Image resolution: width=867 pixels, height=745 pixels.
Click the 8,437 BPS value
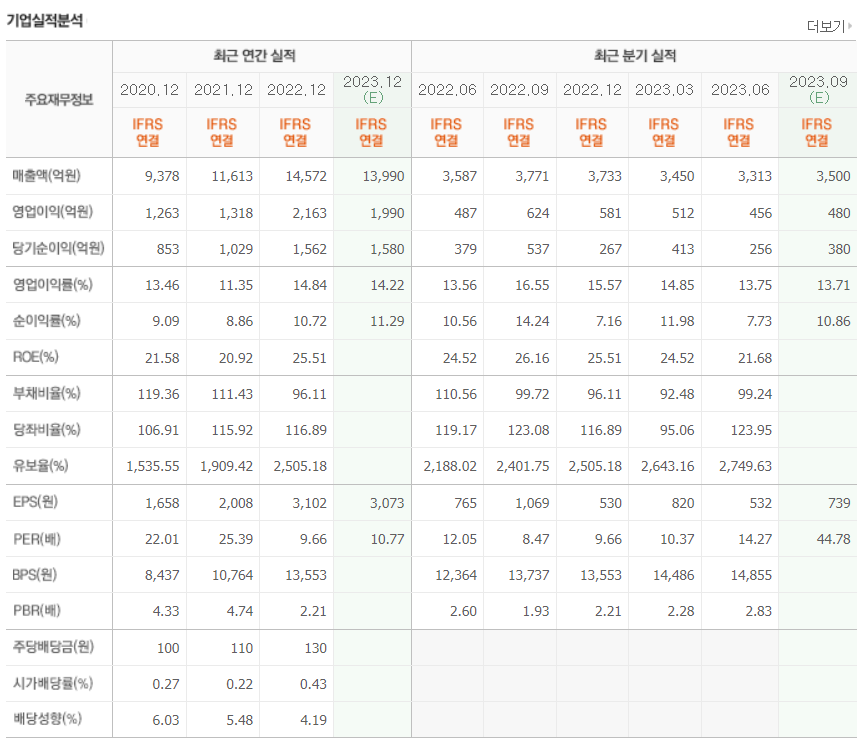(162, 575)
